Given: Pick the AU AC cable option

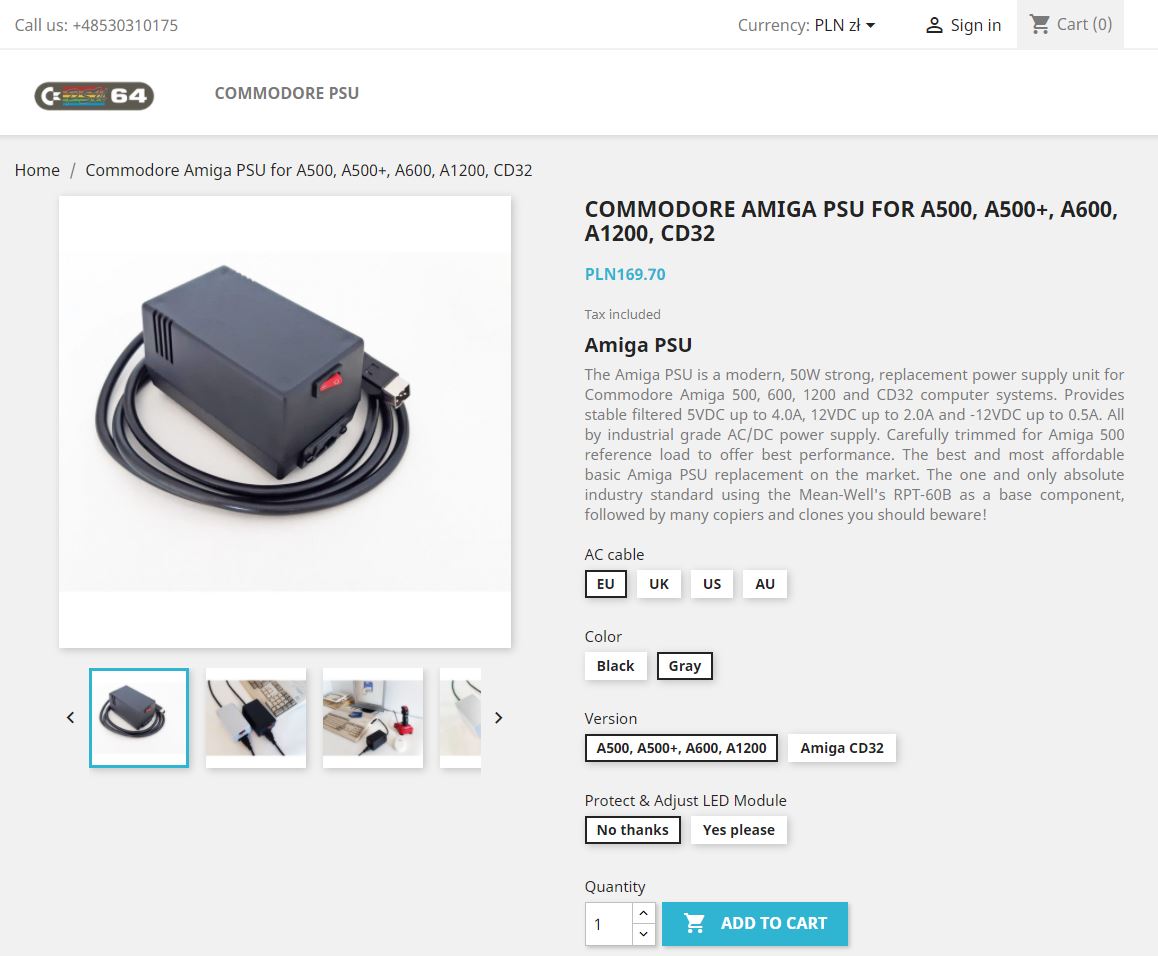Looking at the screenshot, I should 765,584.
